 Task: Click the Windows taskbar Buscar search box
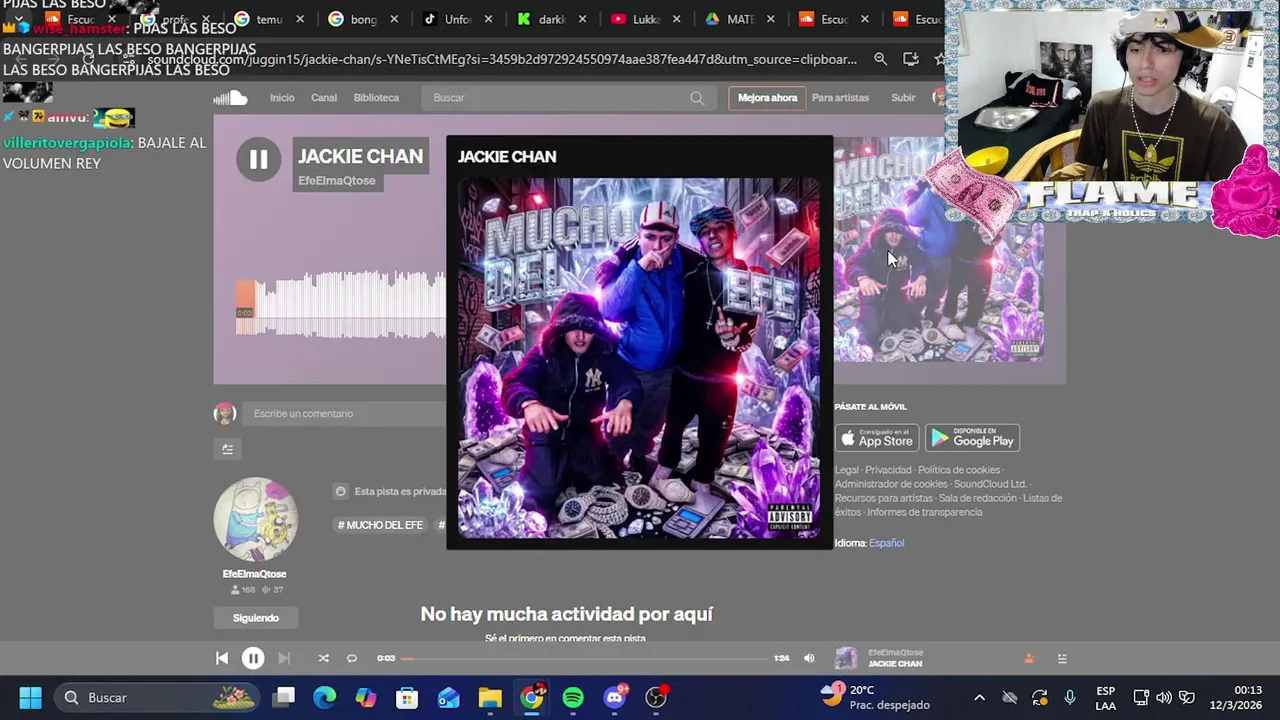[155, 697]
